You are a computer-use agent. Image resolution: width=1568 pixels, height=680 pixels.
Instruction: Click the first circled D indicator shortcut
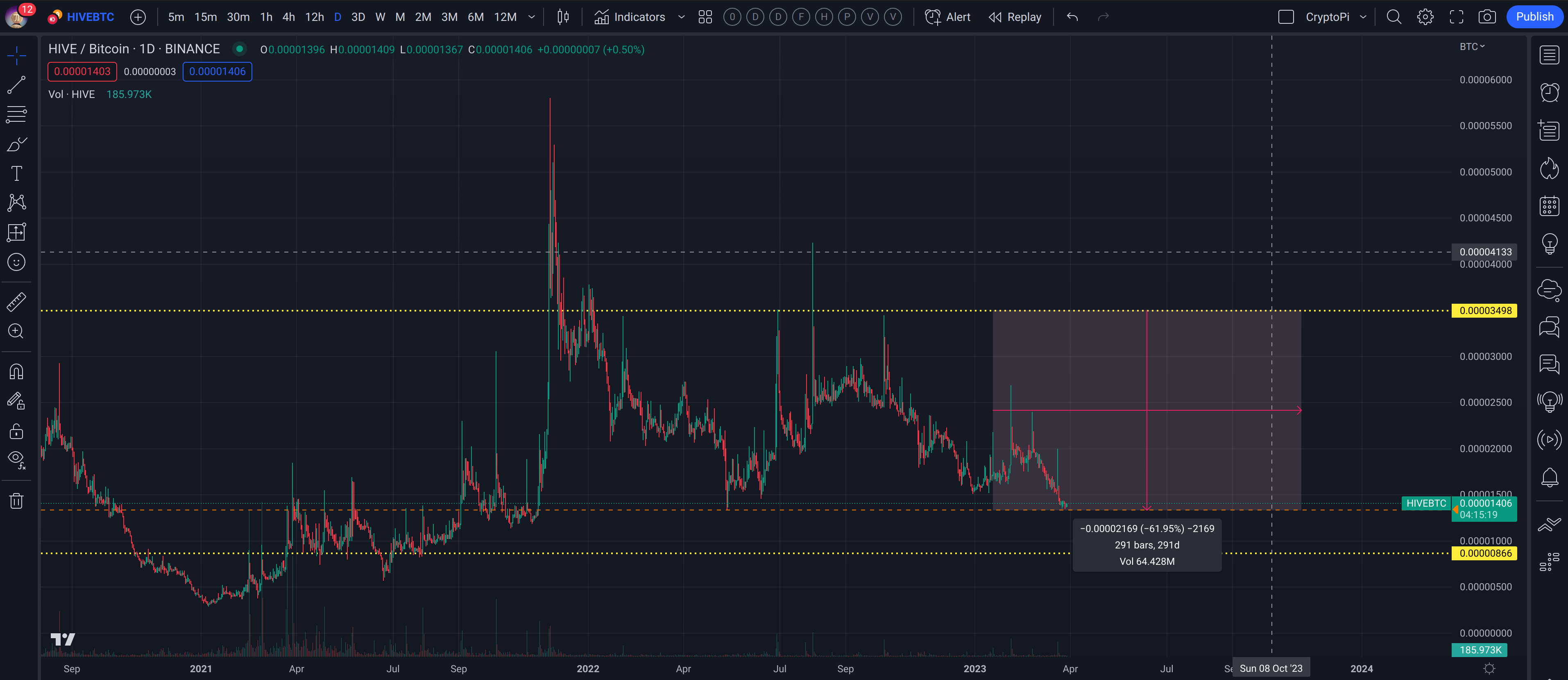point(755,17)
